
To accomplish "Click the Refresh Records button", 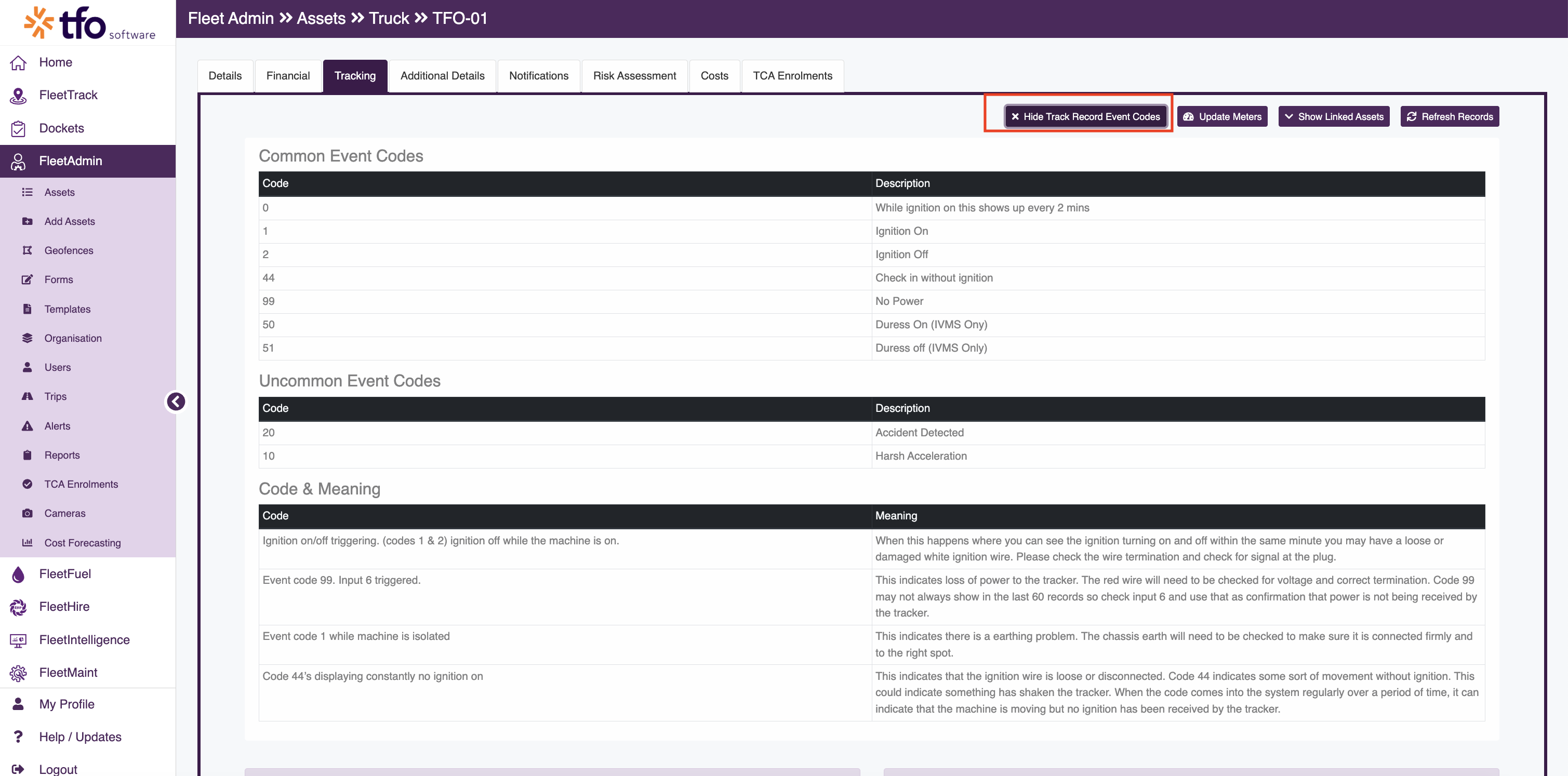I will (x=1450, y=116).
